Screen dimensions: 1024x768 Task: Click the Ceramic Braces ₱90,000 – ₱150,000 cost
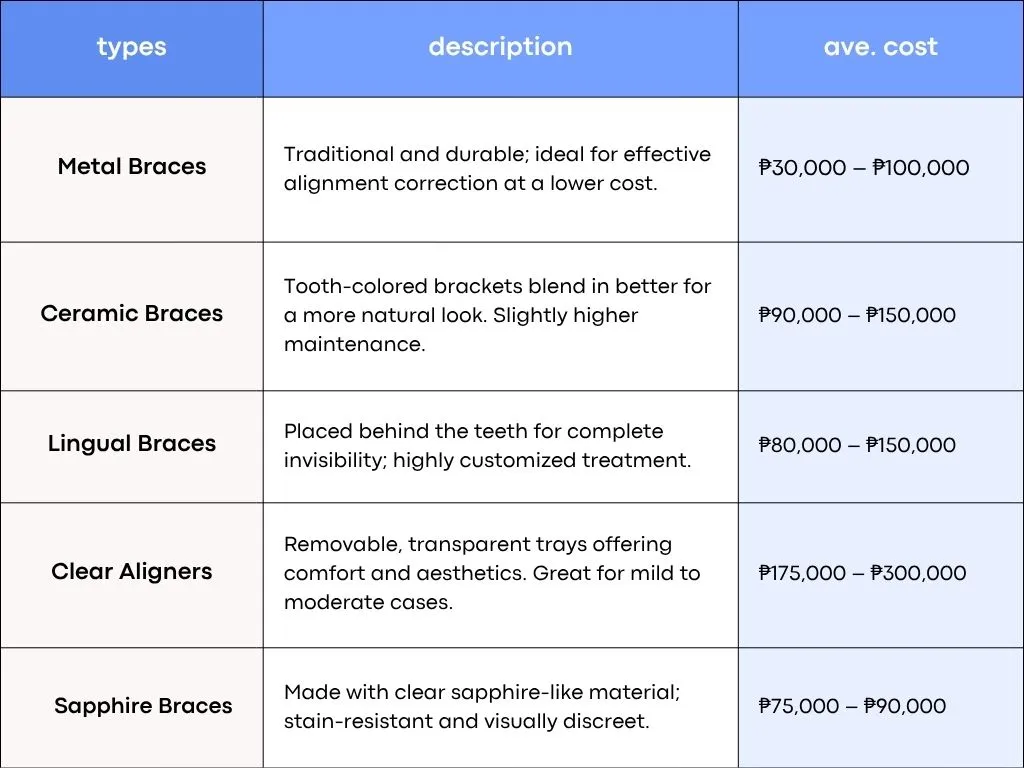coord(857,315)
